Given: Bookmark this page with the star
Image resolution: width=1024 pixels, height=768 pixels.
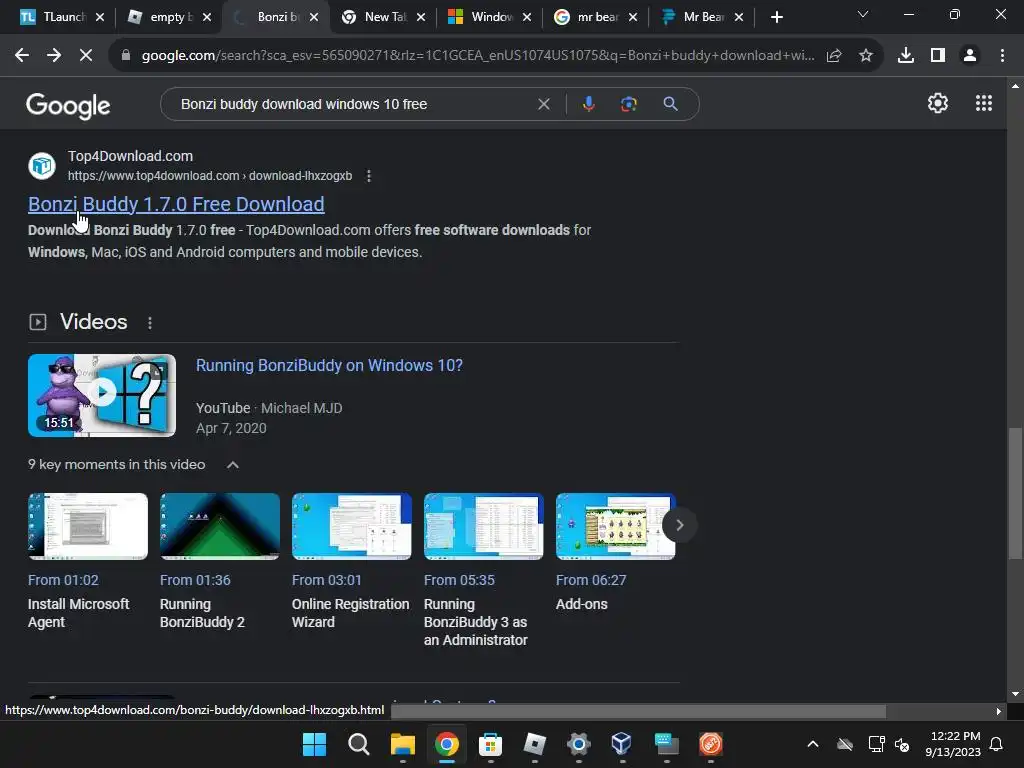Looking at the screenshot, I should (866, 56).
